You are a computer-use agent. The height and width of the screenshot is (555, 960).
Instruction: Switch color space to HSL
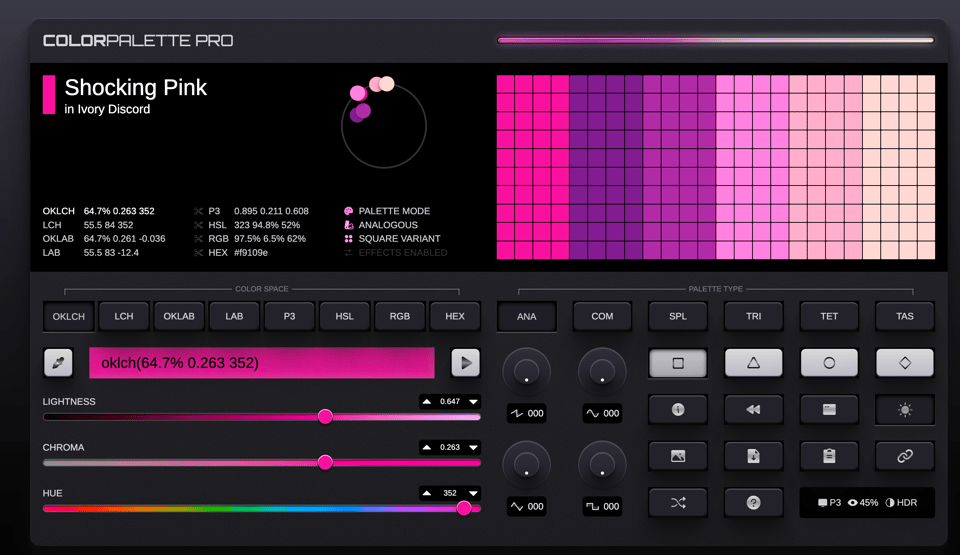coord(344,316)
